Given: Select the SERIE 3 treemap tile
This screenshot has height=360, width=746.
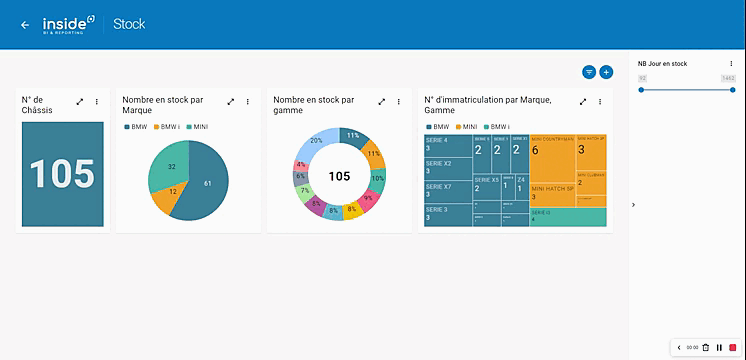Looking at the screenshot, I should 448,215.
